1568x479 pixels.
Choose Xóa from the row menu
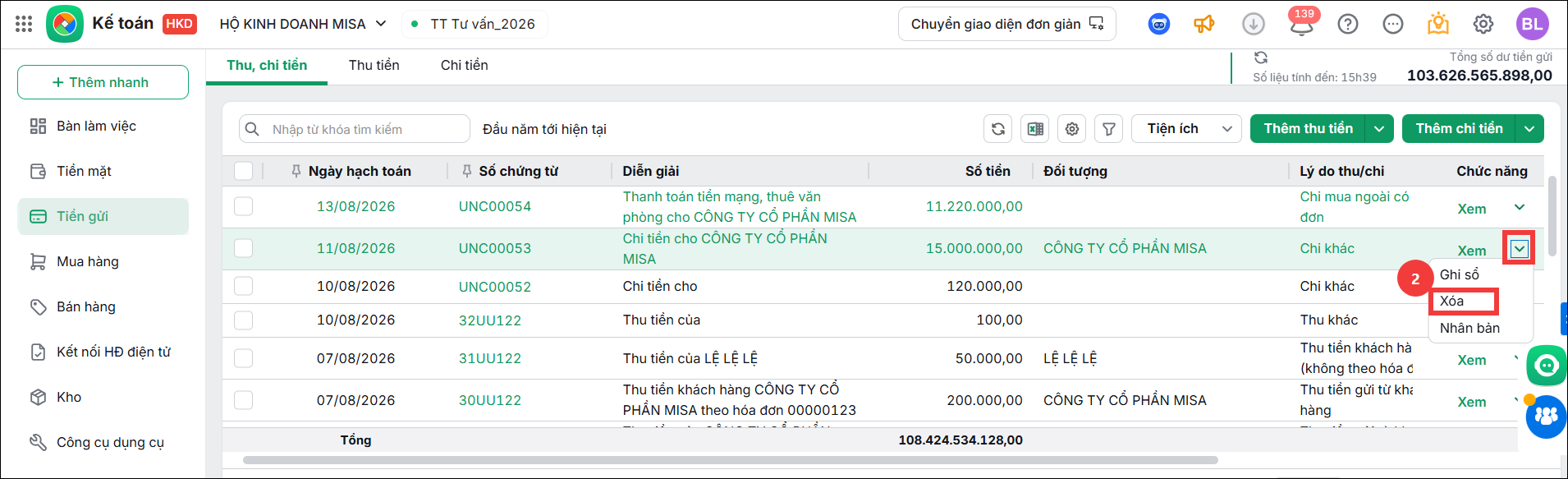pyautogui.click(x=1452, y=301)
